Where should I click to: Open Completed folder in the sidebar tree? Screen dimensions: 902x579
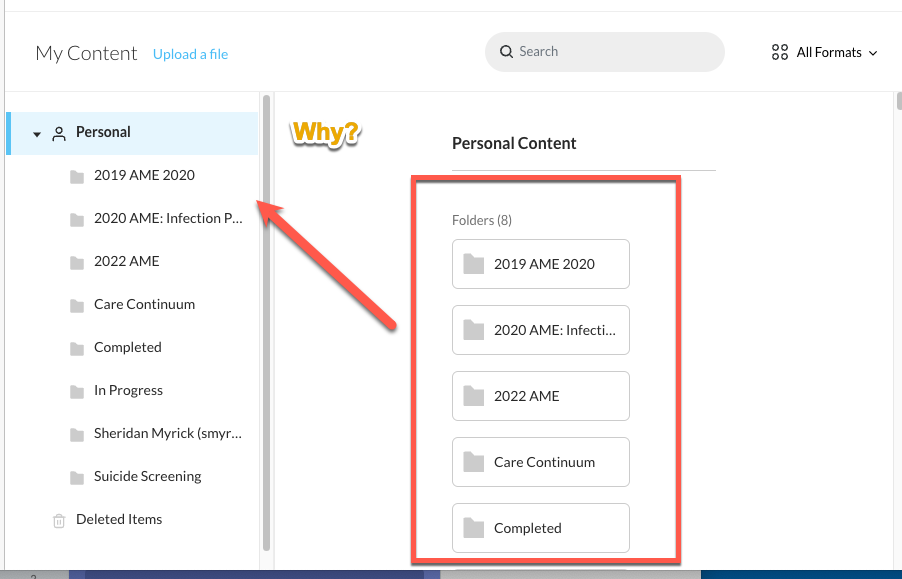point(128,348)
